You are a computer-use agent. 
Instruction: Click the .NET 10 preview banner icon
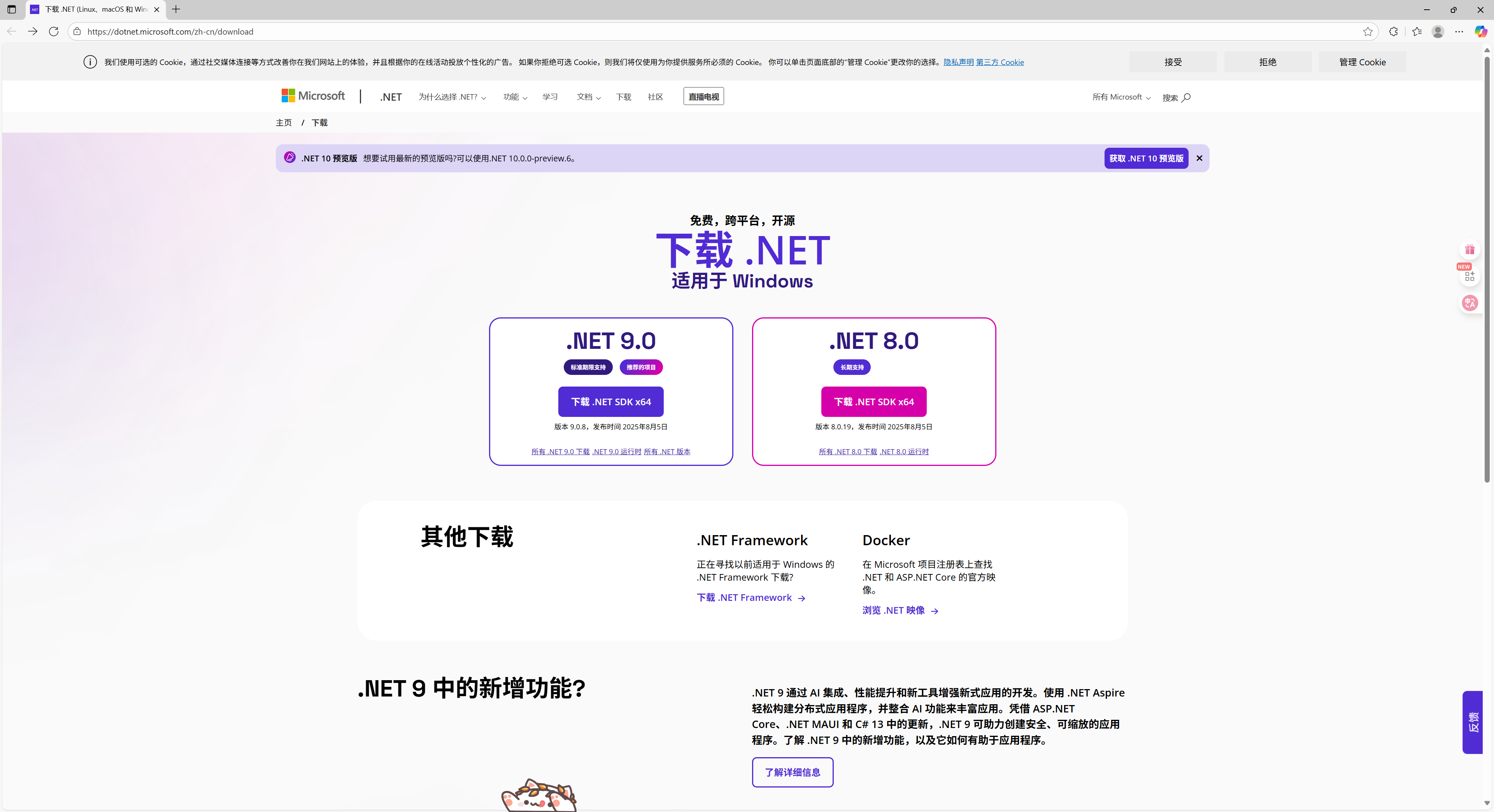click(290, 157)
